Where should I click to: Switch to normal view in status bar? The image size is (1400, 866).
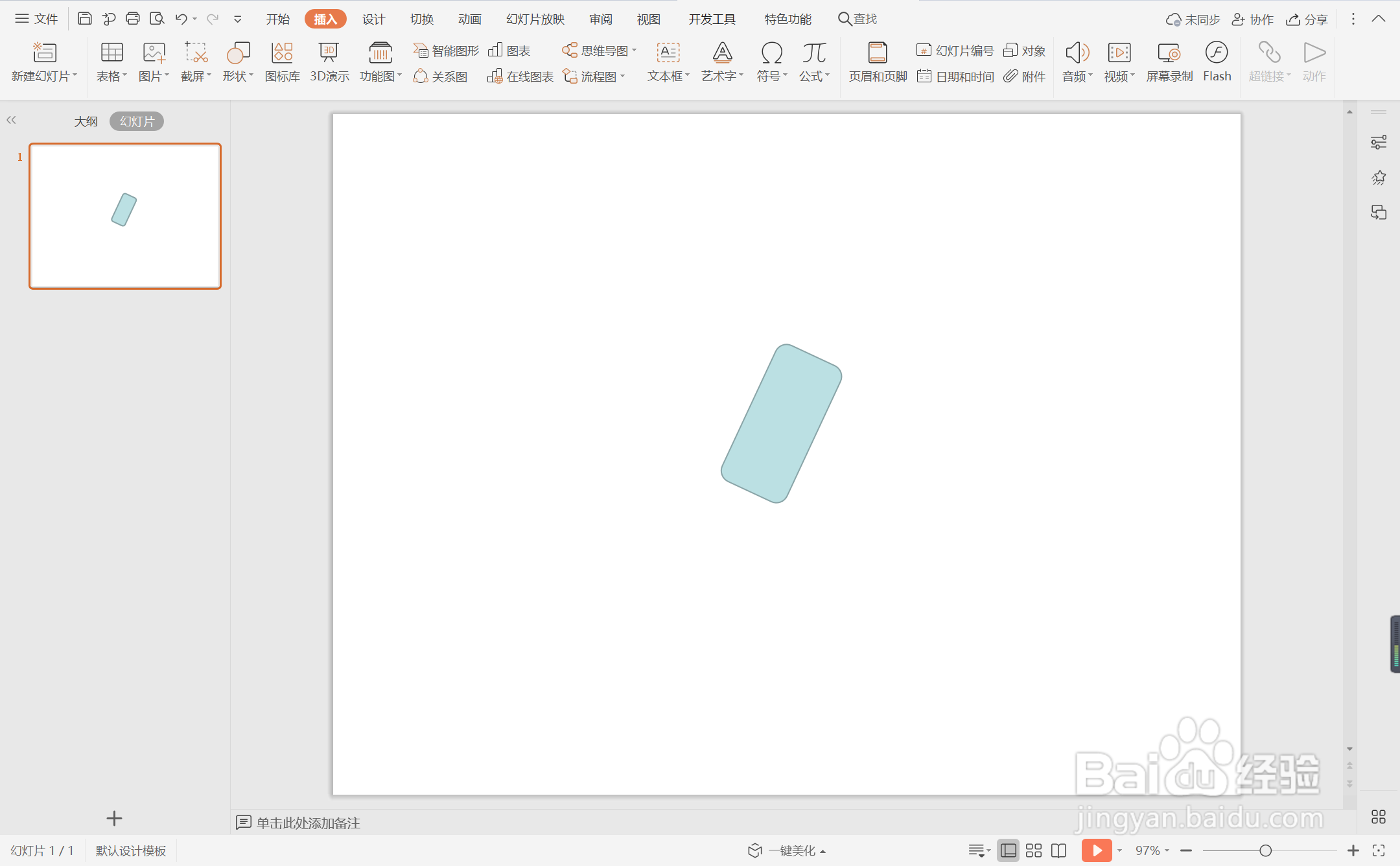click(1009, 850)
